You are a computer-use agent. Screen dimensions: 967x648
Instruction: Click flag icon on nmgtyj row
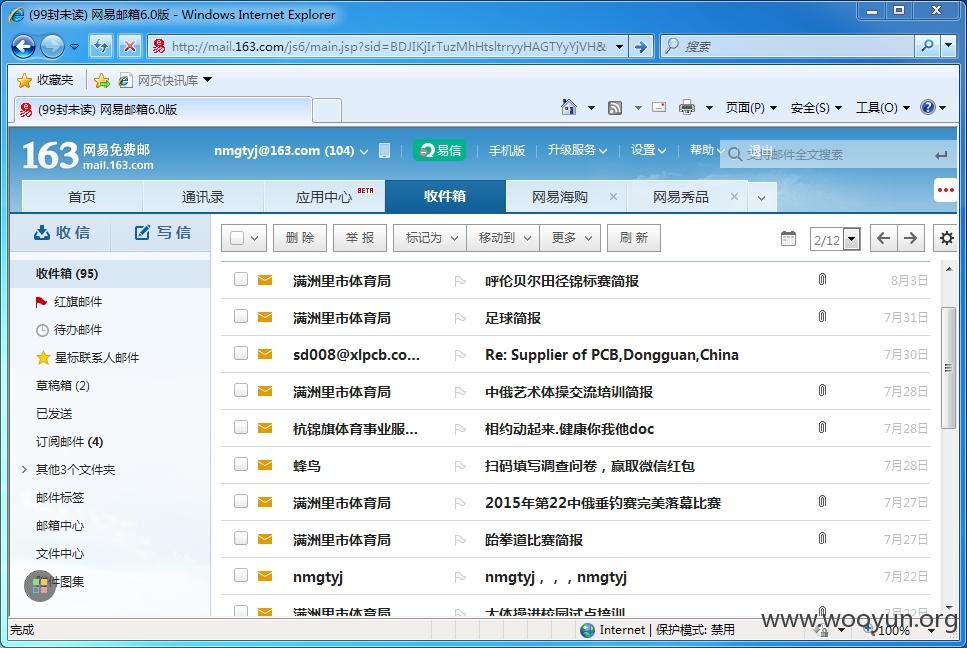[460, 577]
